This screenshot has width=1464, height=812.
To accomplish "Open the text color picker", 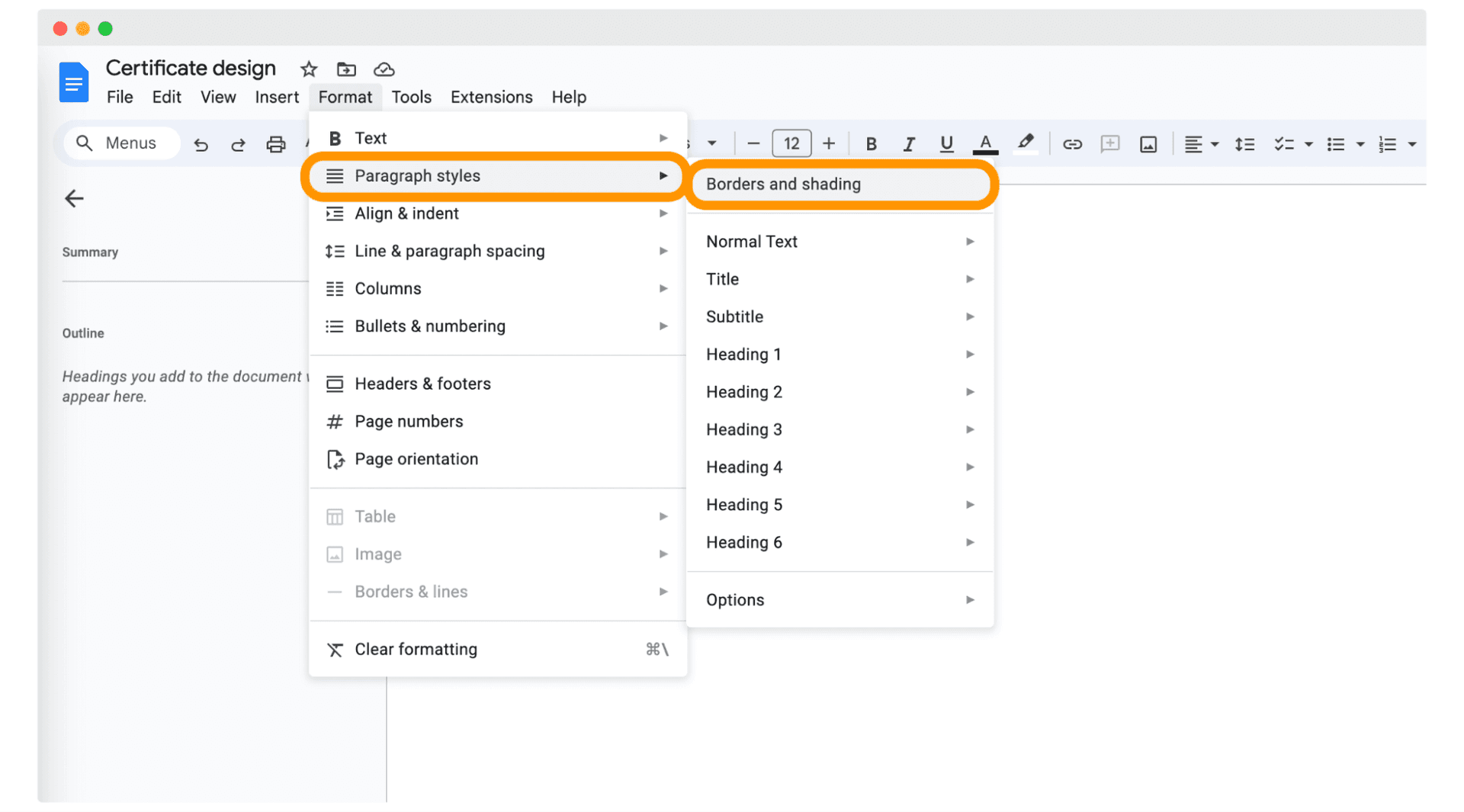I will click(985, 143).
